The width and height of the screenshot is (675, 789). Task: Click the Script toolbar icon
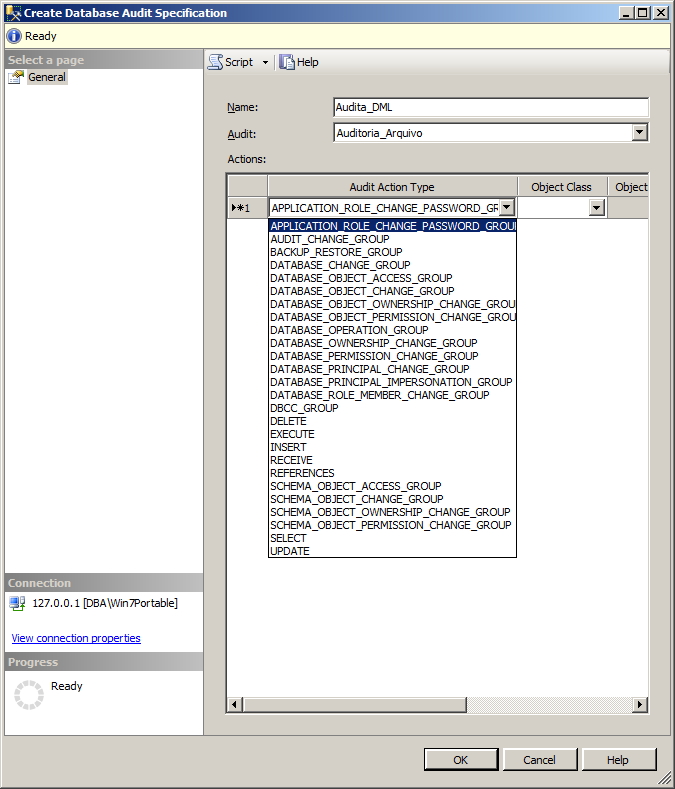(215, 62)
